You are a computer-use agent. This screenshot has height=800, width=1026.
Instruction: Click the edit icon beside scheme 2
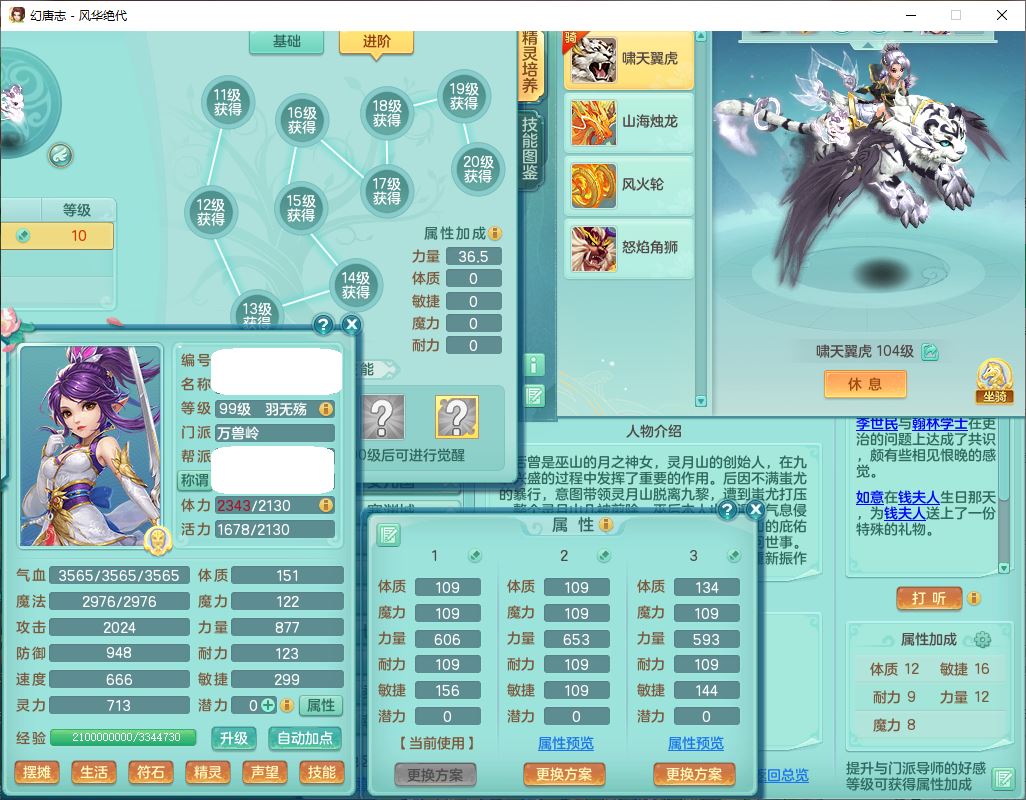tap(604, 556)
